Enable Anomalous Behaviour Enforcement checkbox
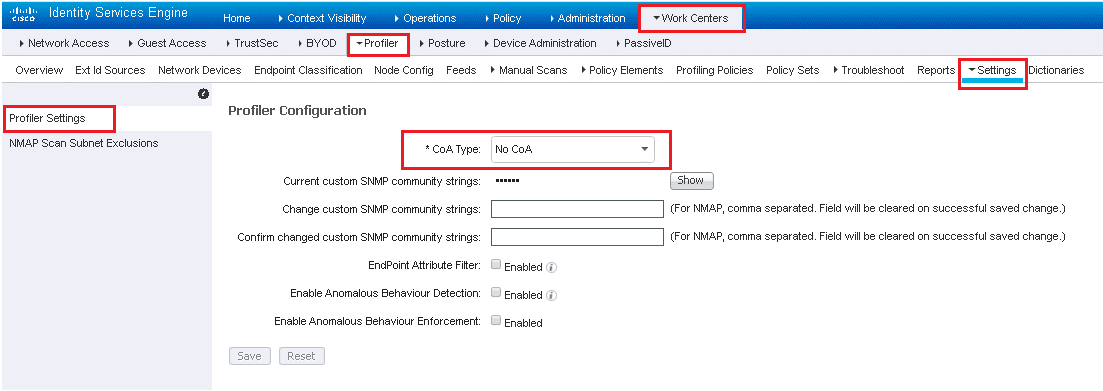The height and width of the screenshot is (391, 1103). tap(496, 321)
